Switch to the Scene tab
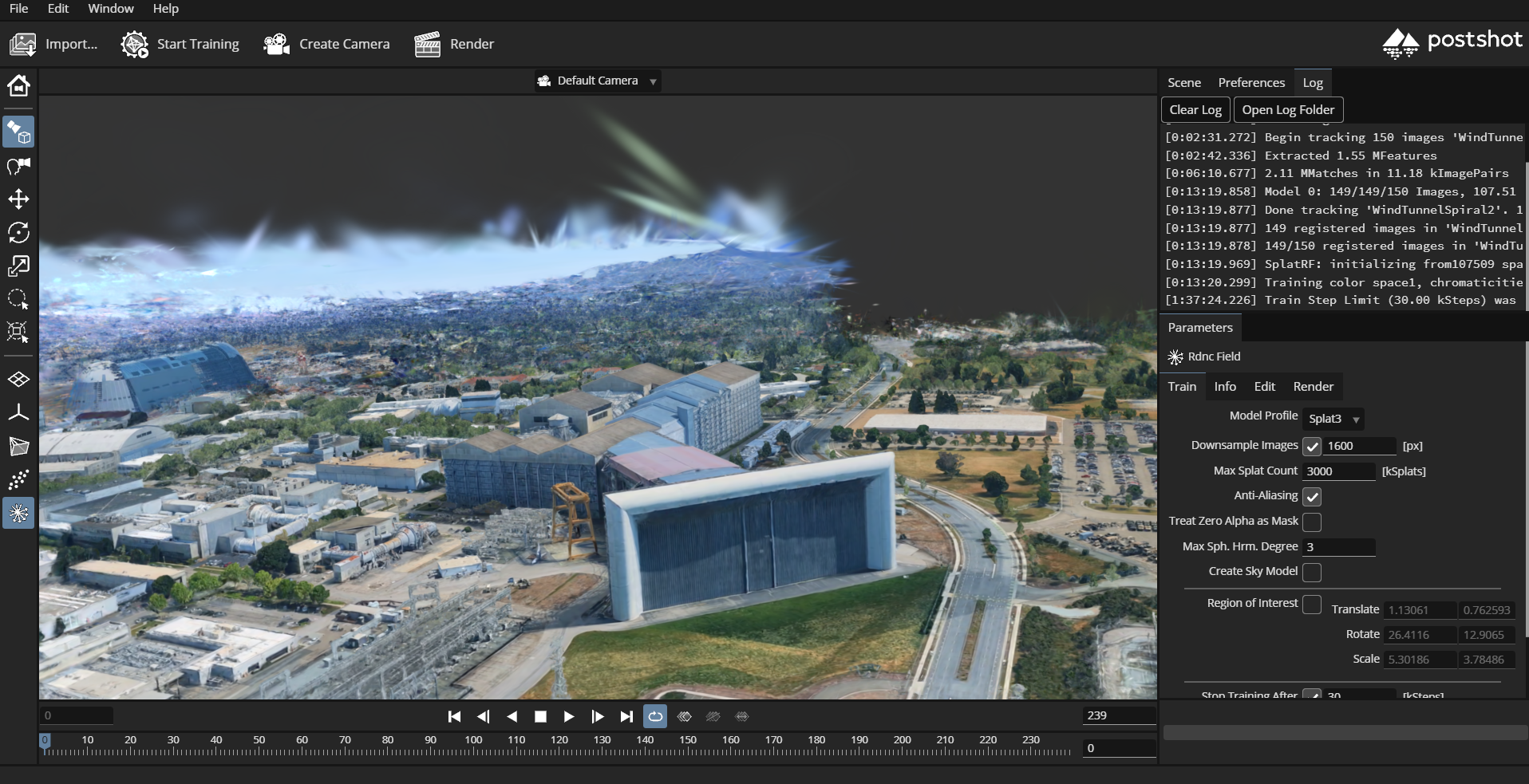This screenshot has height=784, width=1529. click(1183, 83)
